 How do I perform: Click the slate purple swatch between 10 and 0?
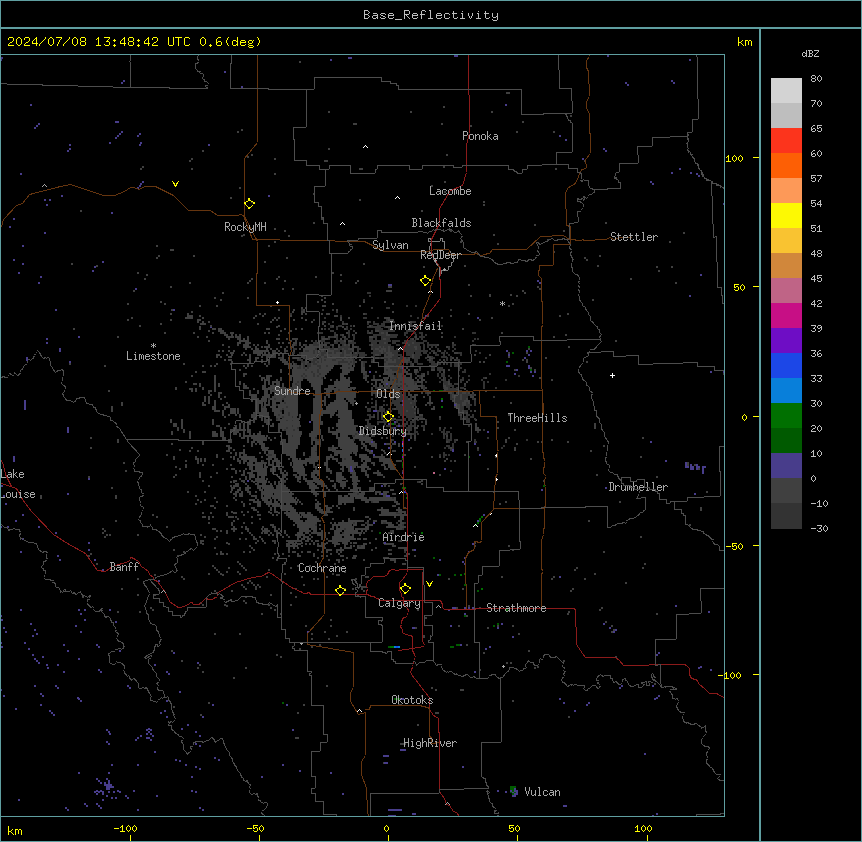coord(786,466)
